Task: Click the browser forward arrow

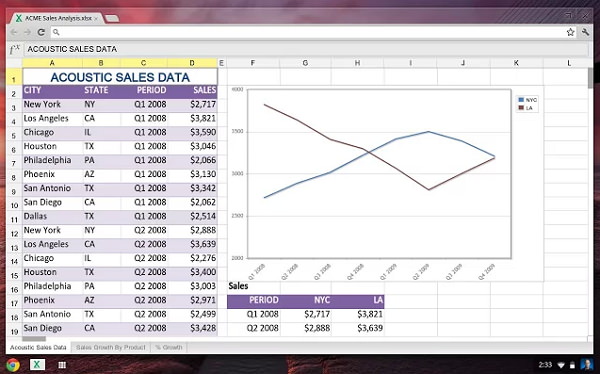Action: click(x=27, y=32)
